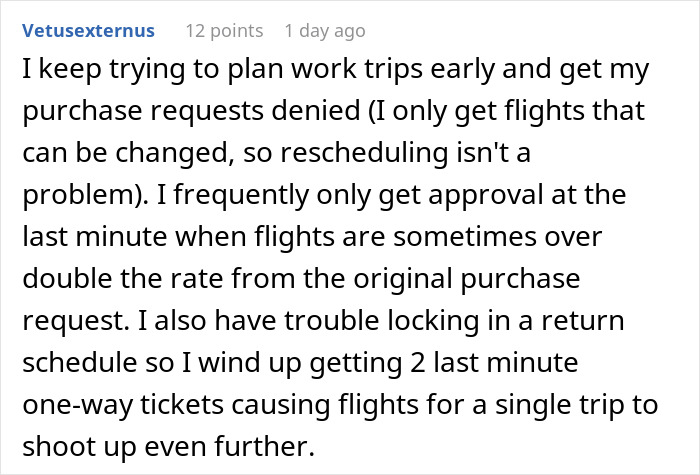Click the "1 day ago" timestamp
Viewport: 700px width, 475px height.
(x=325, y=31)
